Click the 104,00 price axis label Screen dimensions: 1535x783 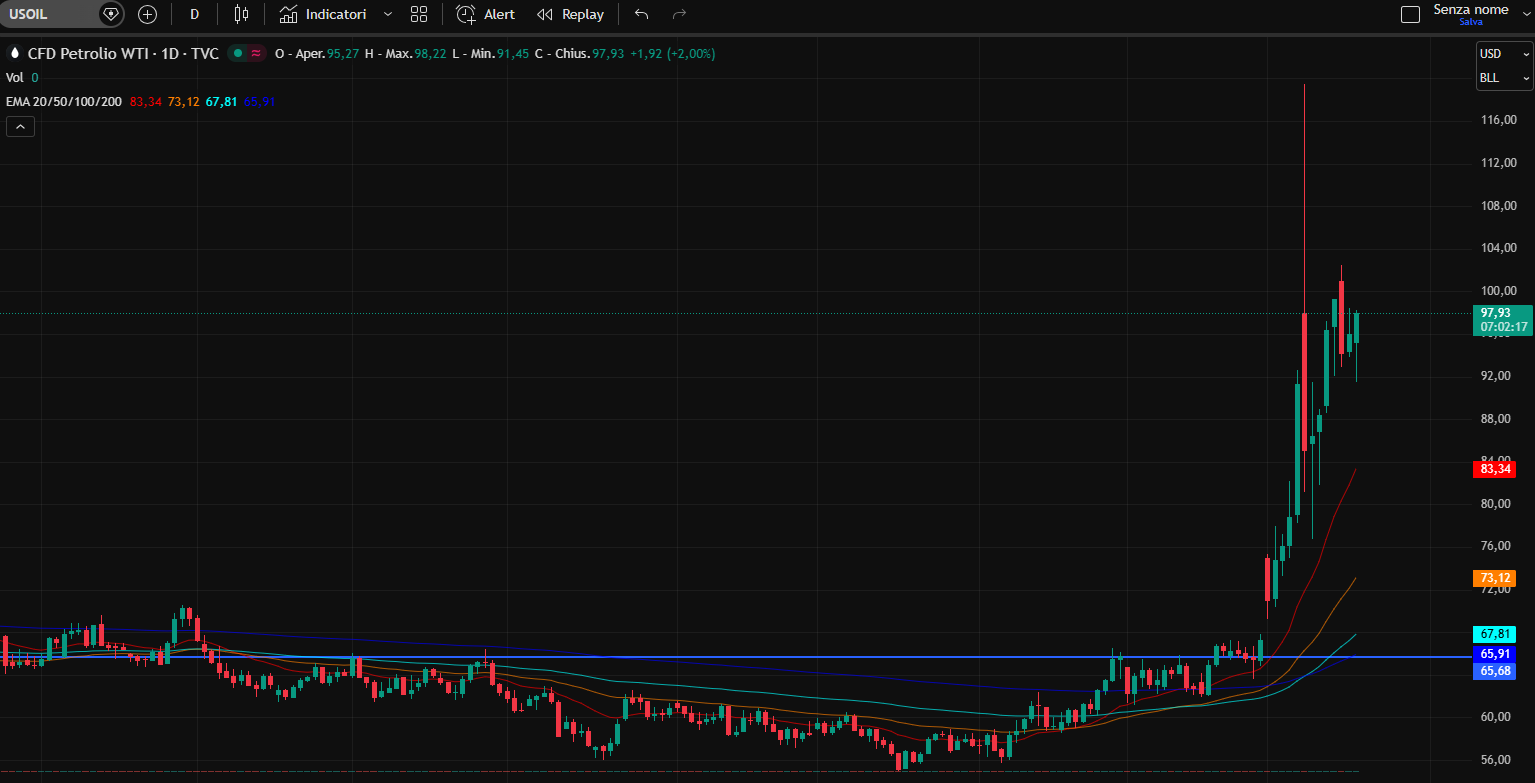tap(1498, 248)
